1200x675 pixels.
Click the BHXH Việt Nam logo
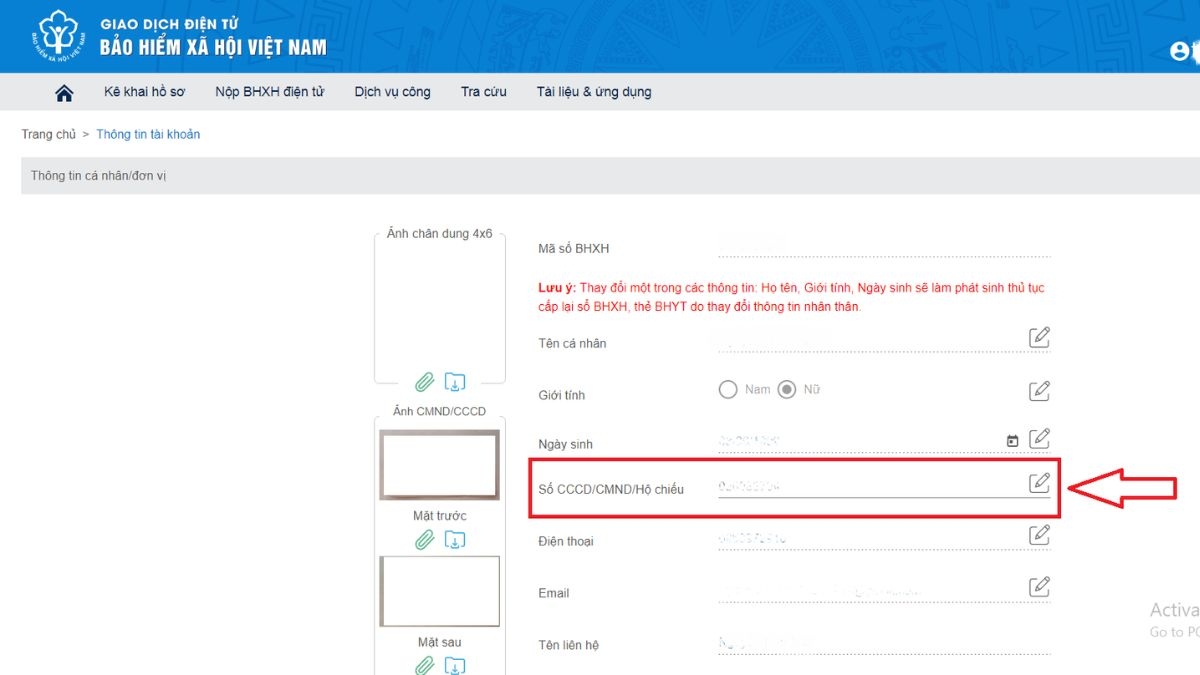coord(60,36)
